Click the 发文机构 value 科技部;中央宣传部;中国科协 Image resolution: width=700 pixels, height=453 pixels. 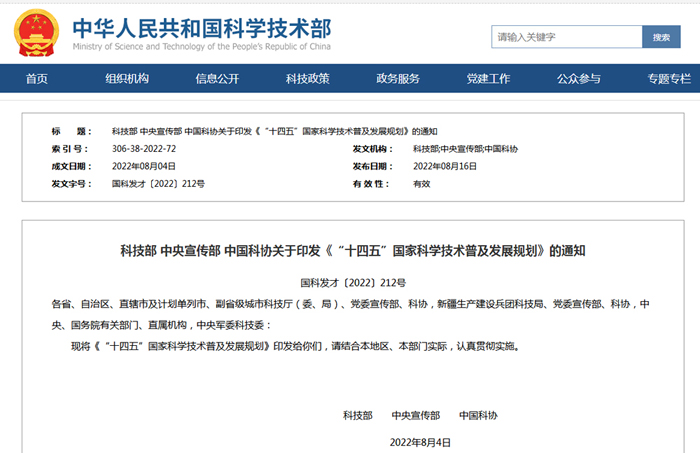point(465,149)
